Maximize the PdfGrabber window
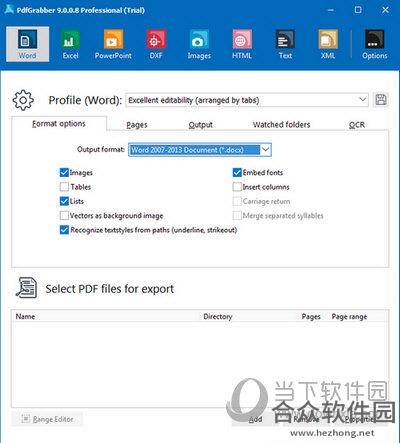The height and width of the screenshot is (443, 400). (x=358, y=10)
